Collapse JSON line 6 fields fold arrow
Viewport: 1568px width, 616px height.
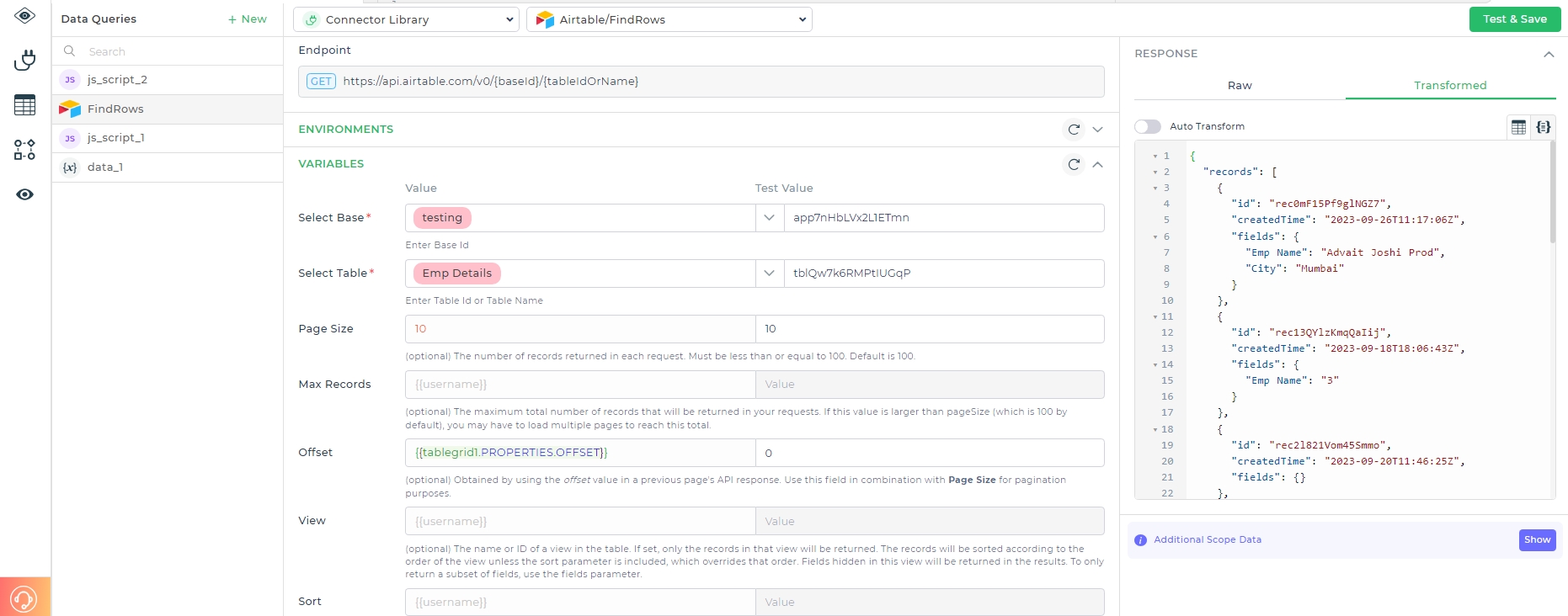(1155, 237)
